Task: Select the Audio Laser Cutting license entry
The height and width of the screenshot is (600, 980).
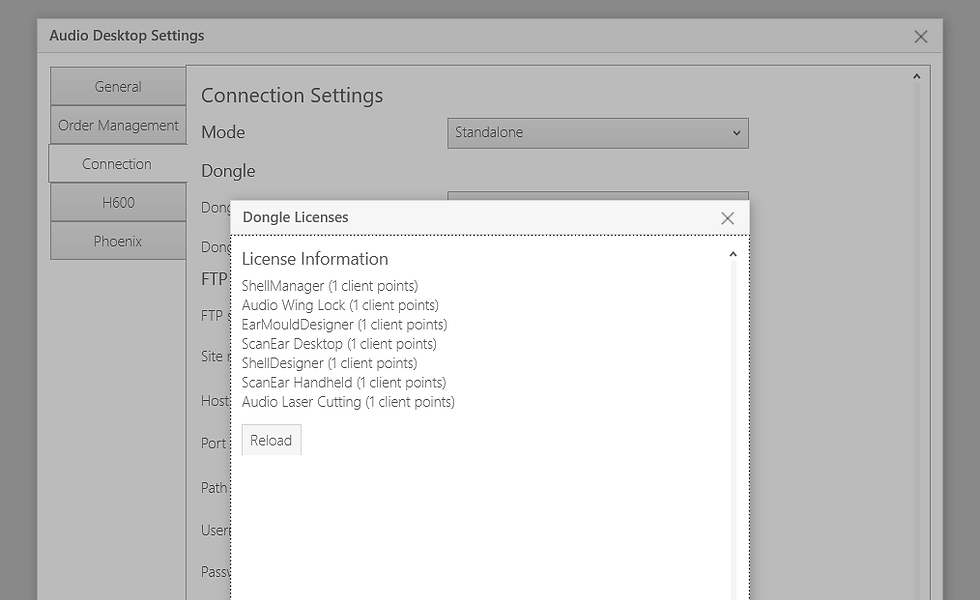Action: click(x=348, y=402)
